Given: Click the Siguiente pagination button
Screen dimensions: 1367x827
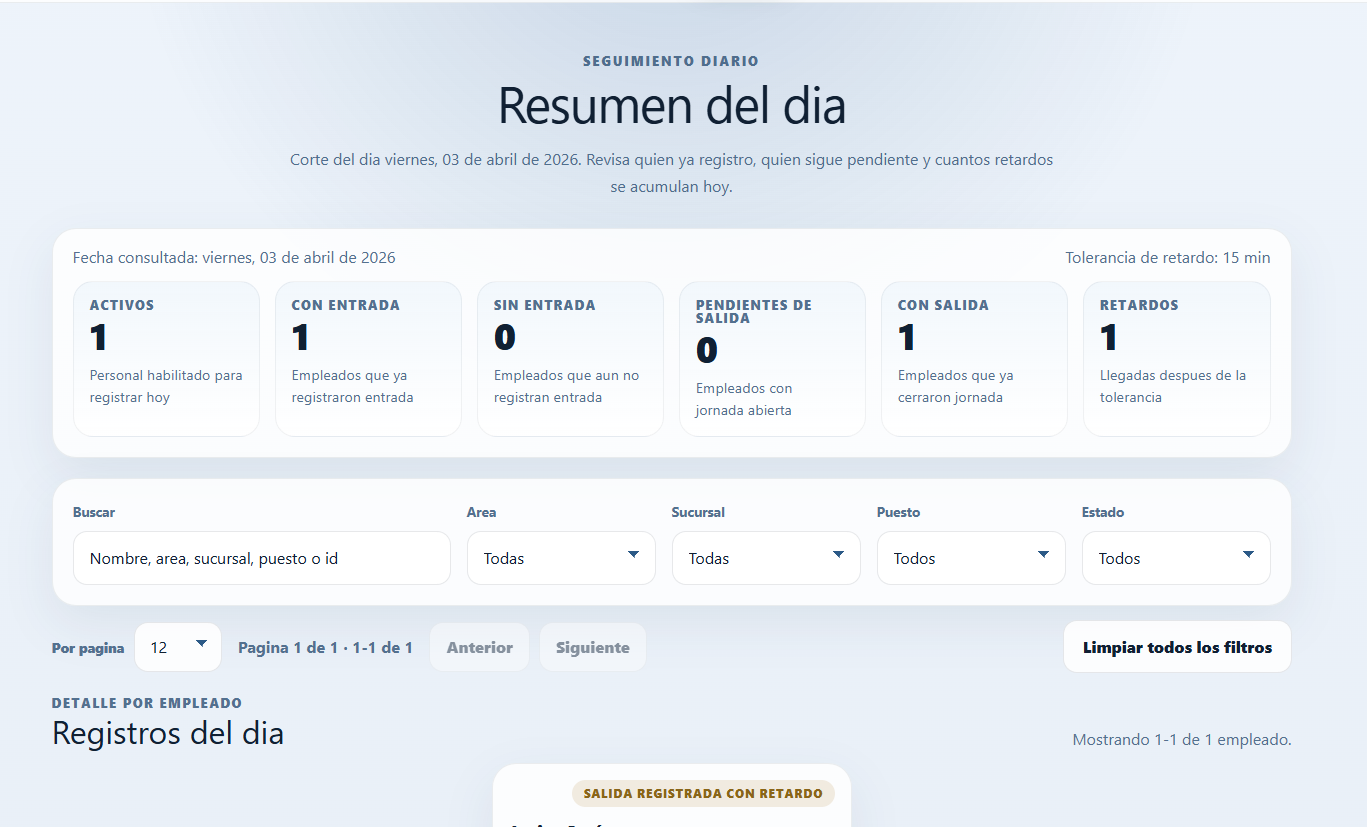Looking at the screenshot, I should click(592, 646).
